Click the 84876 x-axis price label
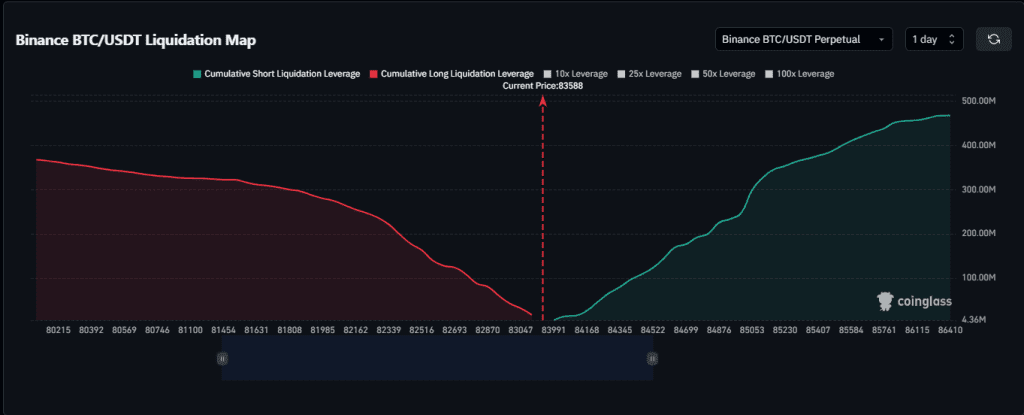This screenshot has height=415, width=1024. click(718, 330)
